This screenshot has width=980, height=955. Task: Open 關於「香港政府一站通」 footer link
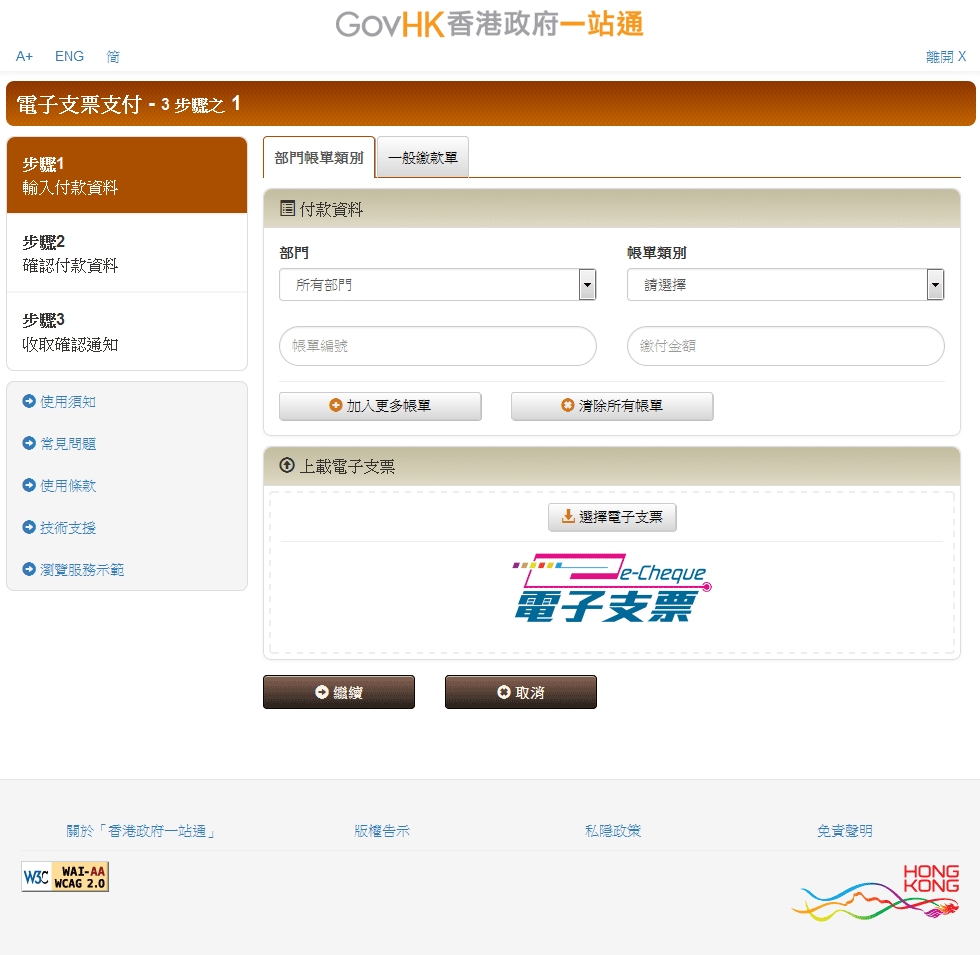141,831
